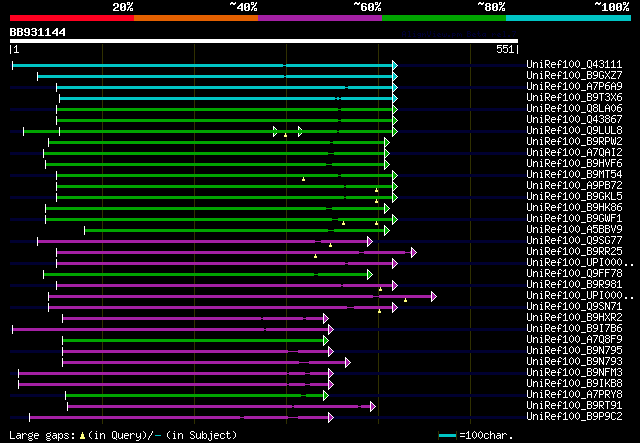Select the UniRef100_B9T3X6 hit label
The height and width of the screenshot is (443, 640).
[x=574, y=98]
